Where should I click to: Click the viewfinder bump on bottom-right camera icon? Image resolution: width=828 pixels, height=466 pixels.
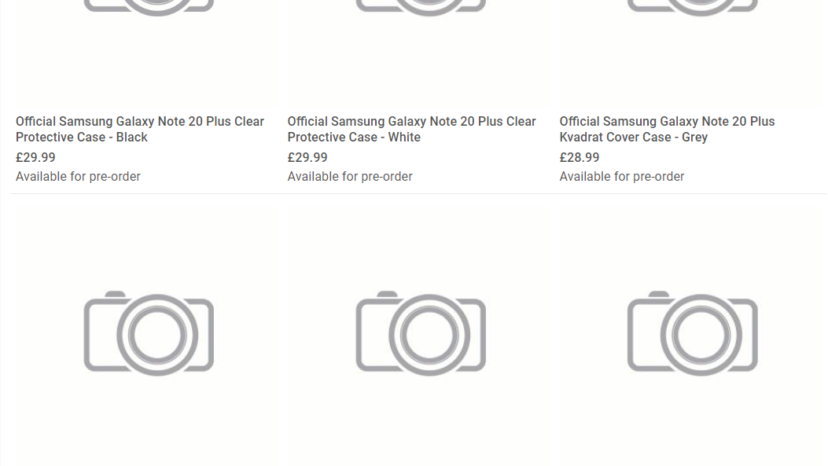[x=660, y=295]
